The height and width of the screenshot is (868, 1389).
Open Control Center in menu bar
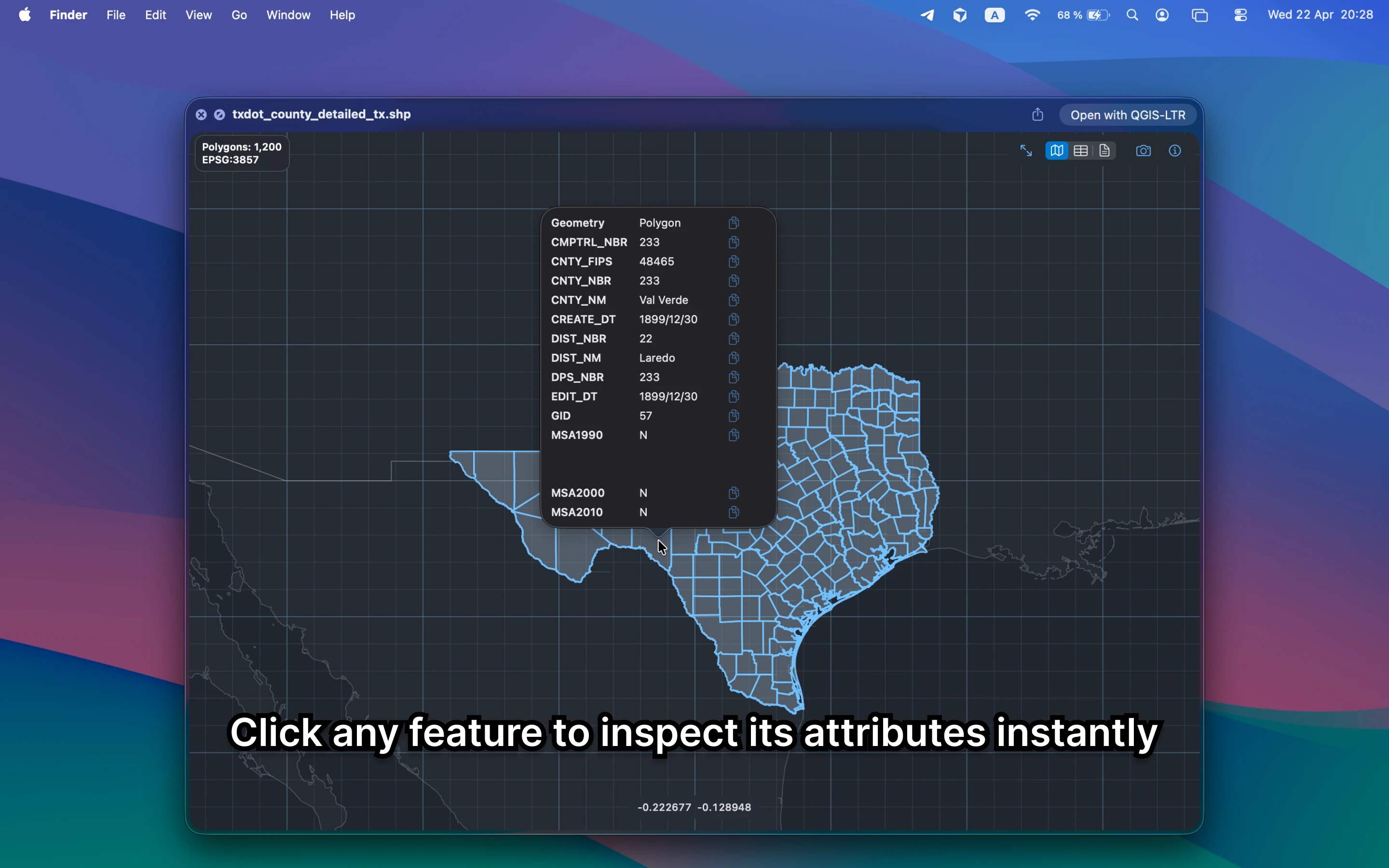[x=1241, y=15]
